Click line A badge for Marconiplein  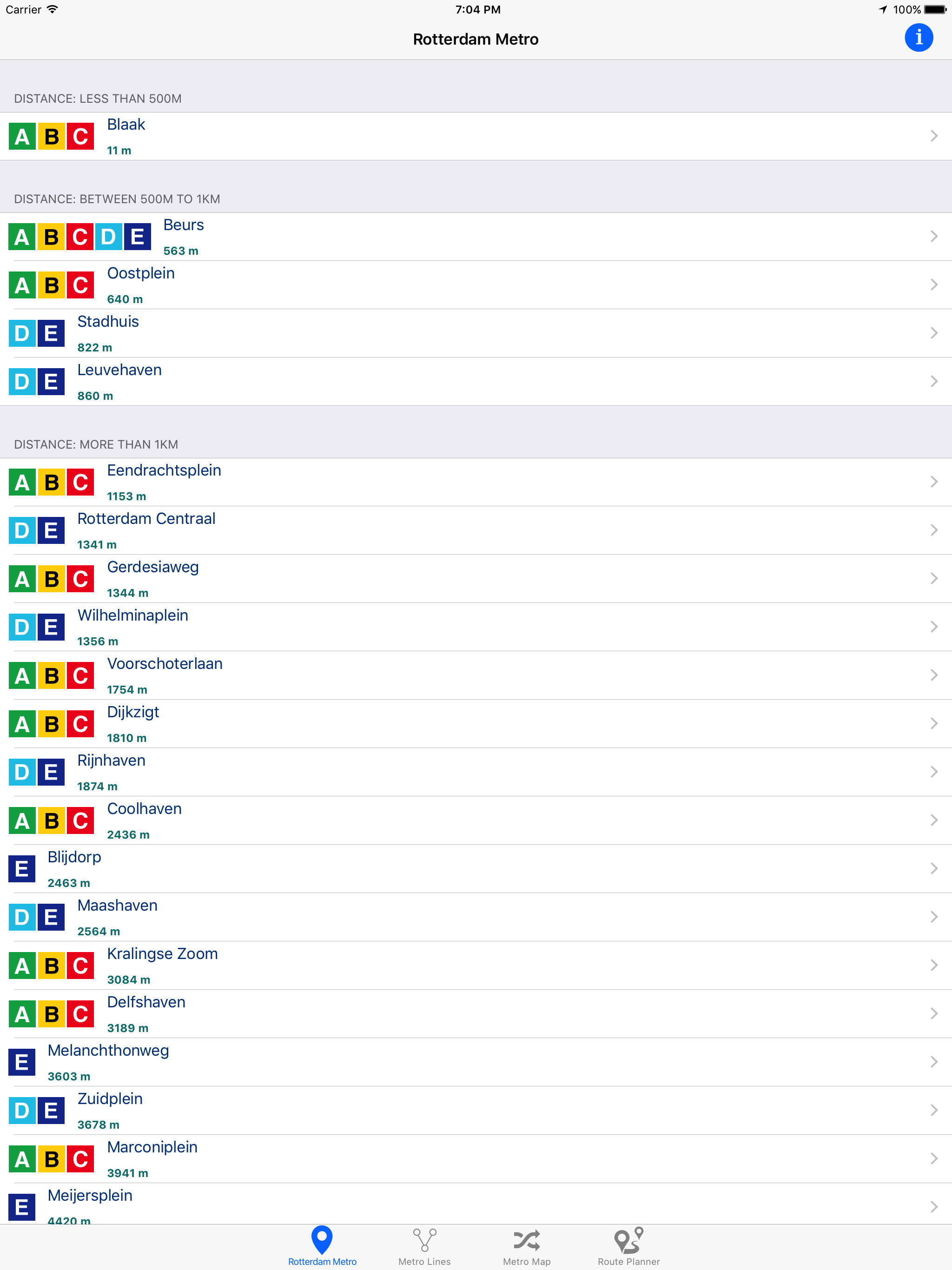(22, 1158)
